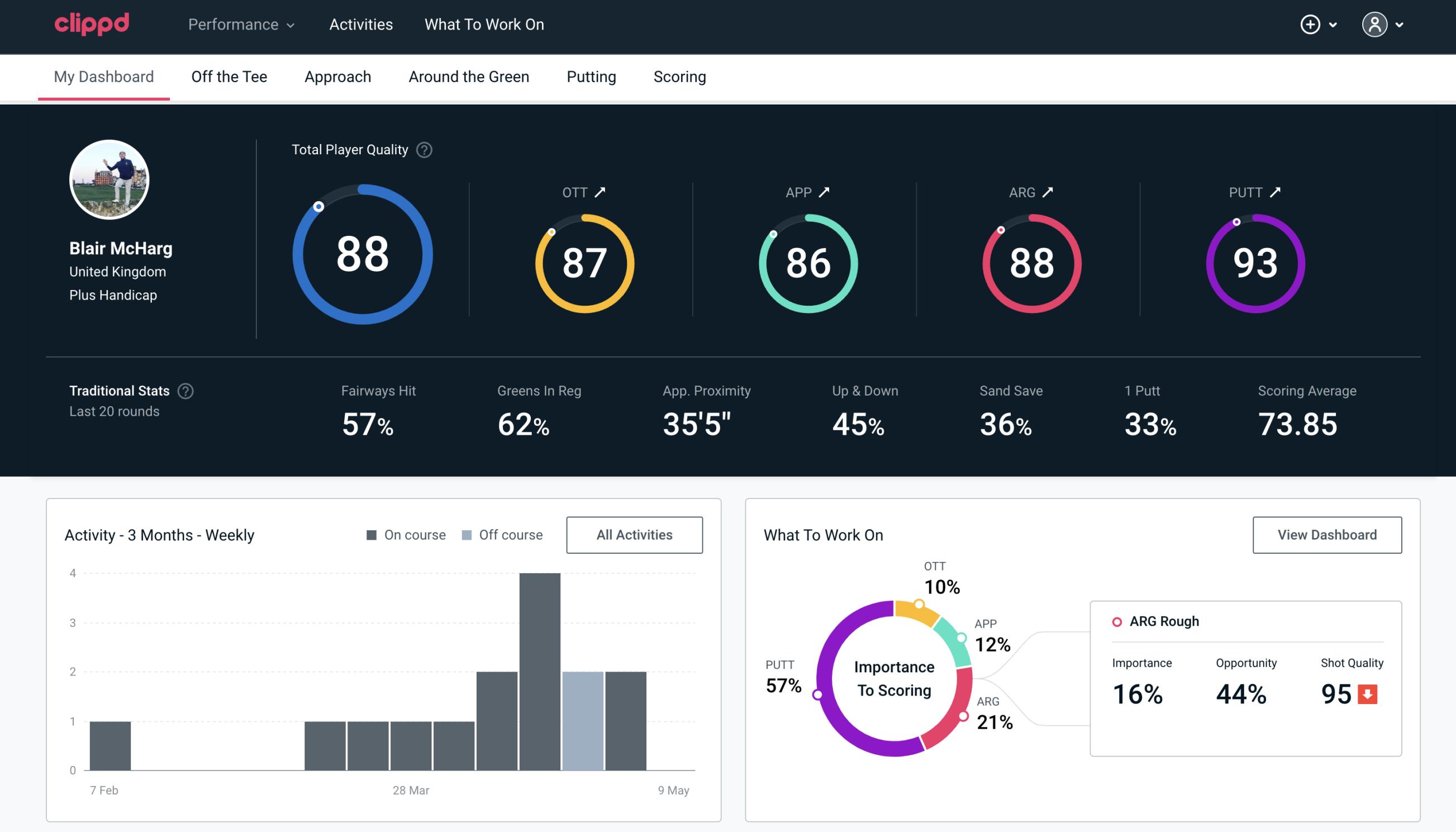The image size is (1456, 832).
Task: Click the Traditional Stats help icon
Action: point(187,390)
